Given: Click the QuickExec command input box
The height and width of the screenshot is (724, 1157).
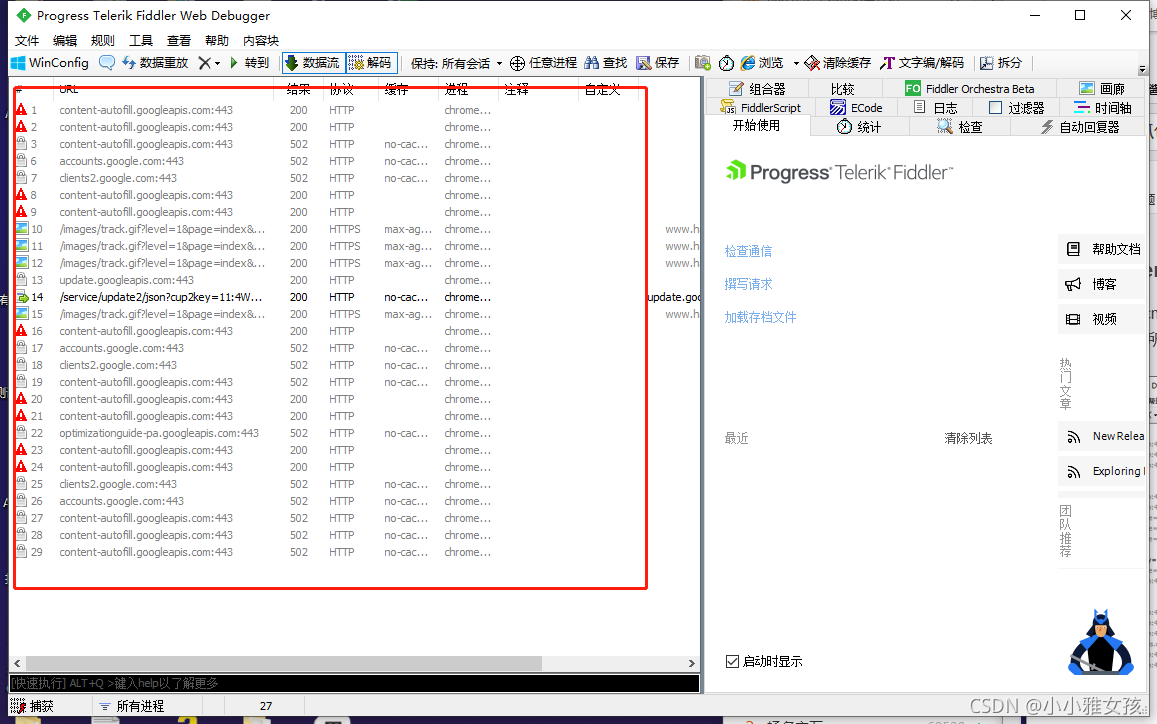Looking at the screenshot, I should point(354,683).
